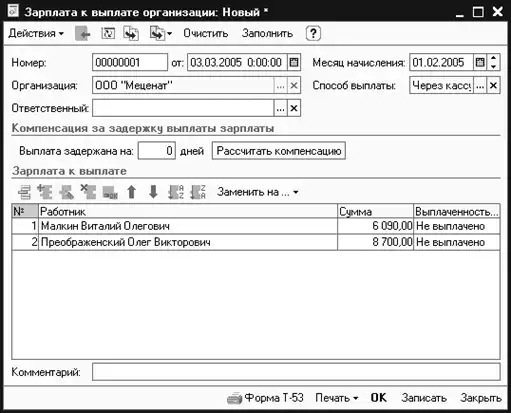511x413 pixels.
Task: Clear the Ответственный field
Action: (294, 108)
